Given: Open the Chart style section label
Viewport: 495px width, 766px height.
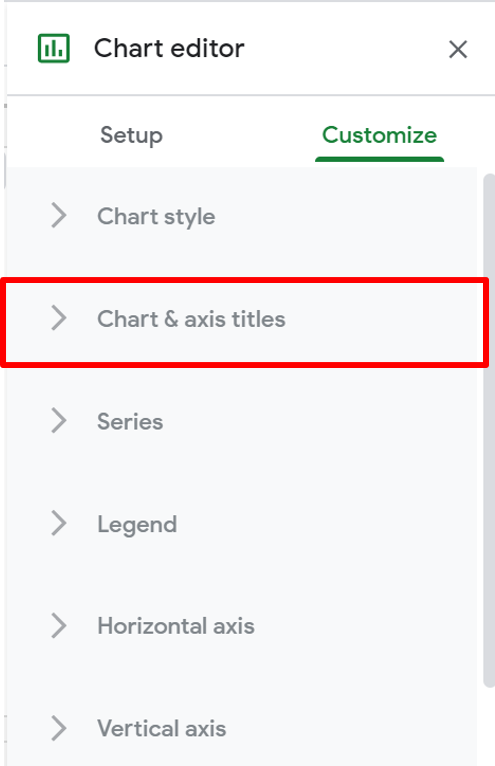Looking at the screenshot, I should pos(156,216).
